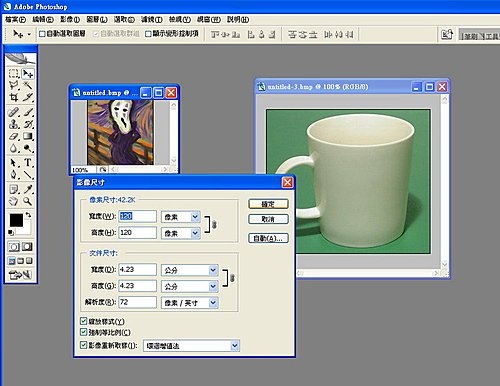Click the white background color swatch

[27, 229]
